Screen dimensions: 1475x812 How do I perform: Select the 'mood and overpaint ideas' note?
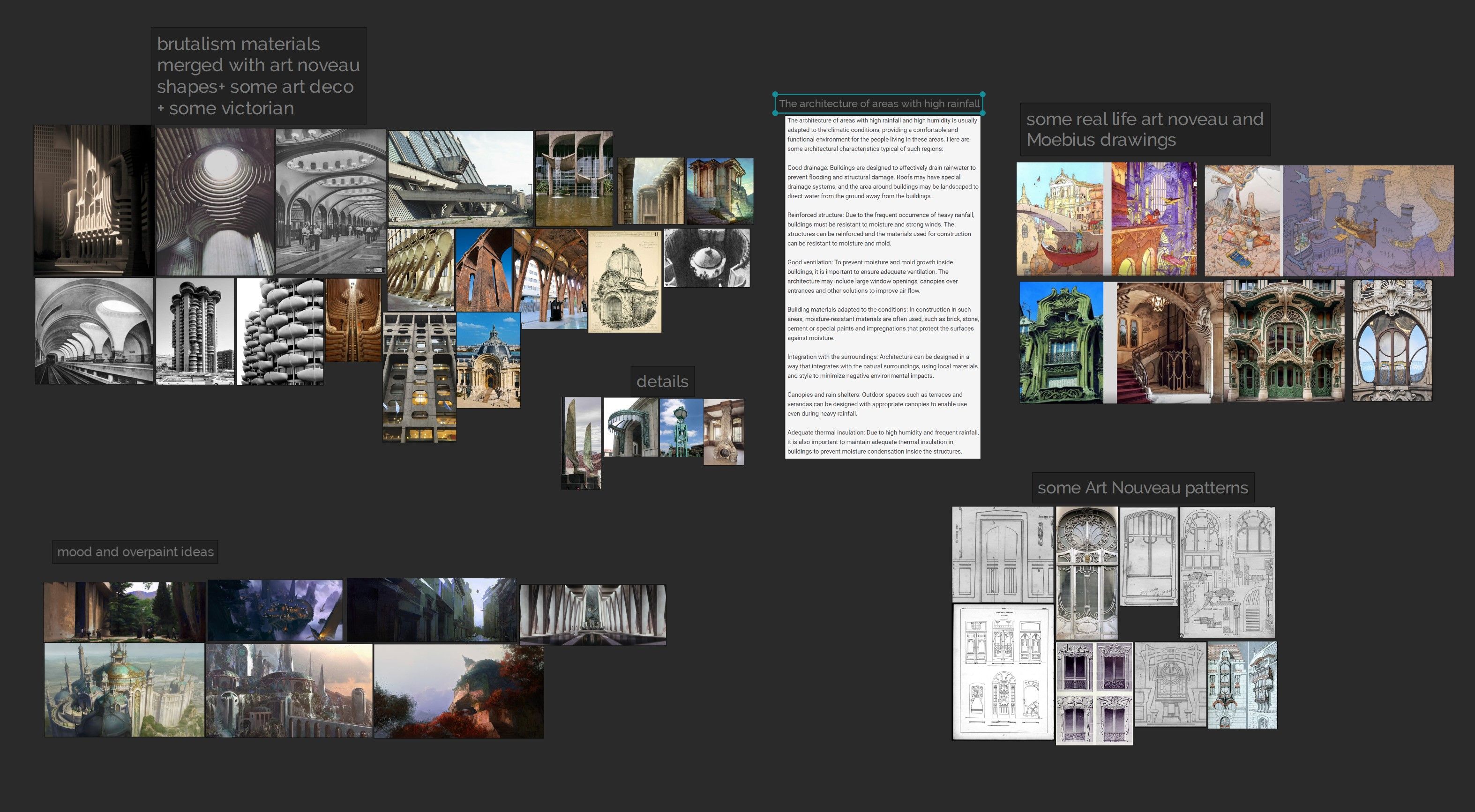click(135, 552)
